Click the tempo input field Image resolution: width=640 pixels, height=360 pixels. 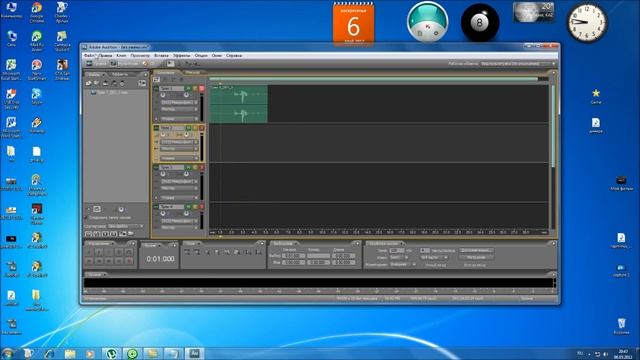pos(396,250)
